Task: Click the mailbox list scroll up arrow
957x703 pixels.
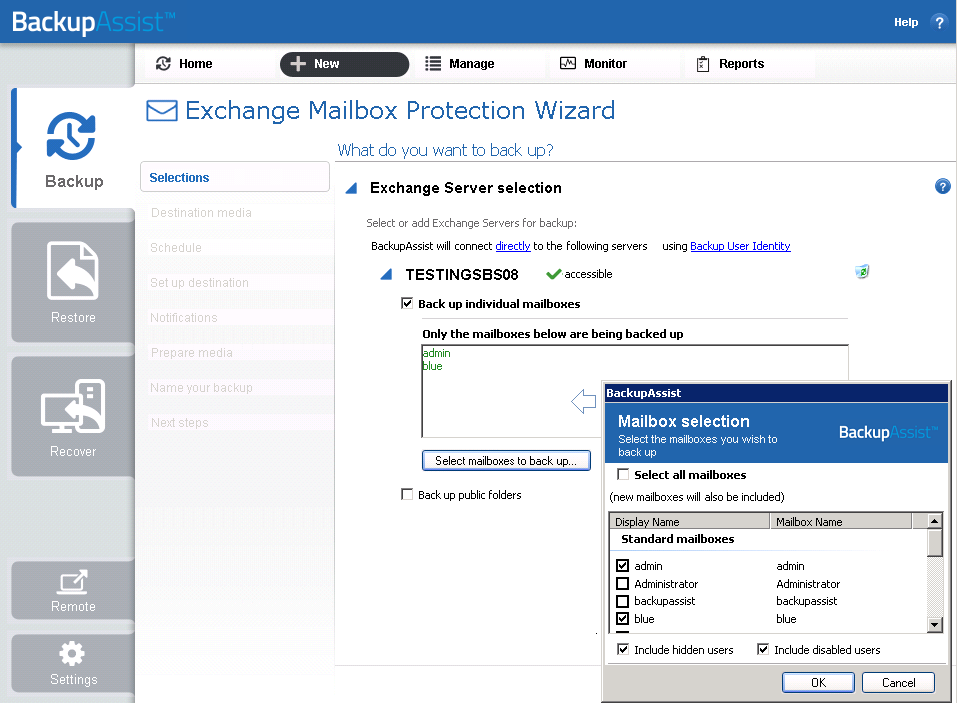Action: (x=934, y=521)
